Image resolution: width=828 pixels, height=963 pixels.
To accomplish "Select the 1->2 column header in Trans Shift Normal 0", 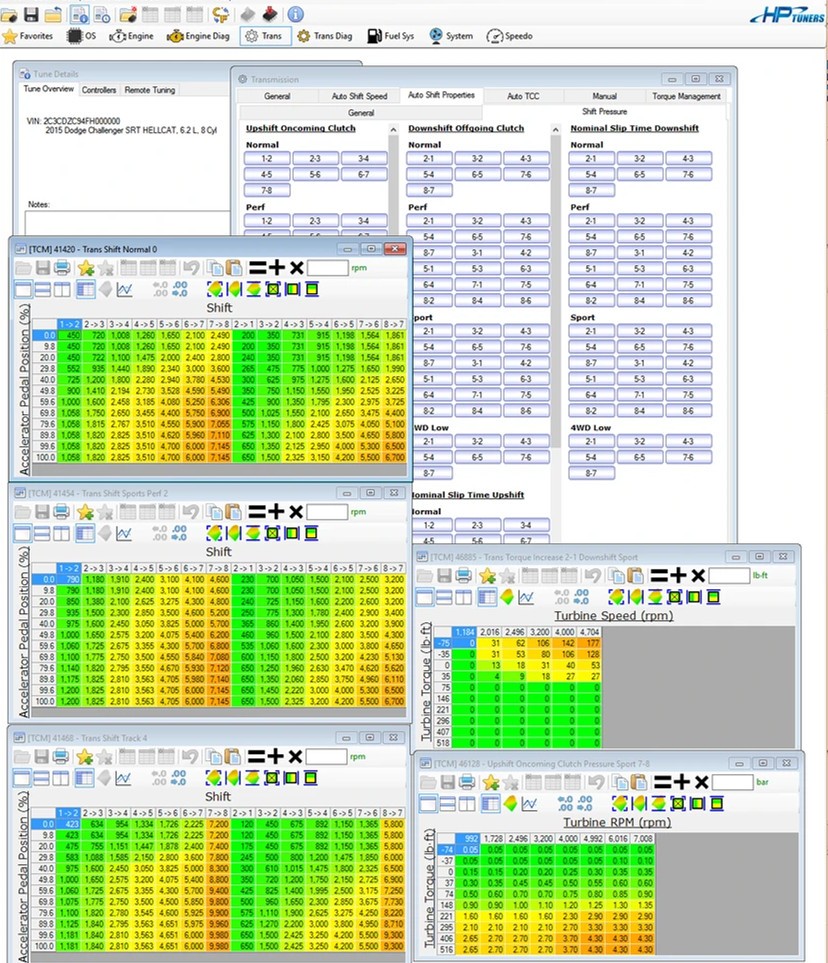I will [69, 324].
